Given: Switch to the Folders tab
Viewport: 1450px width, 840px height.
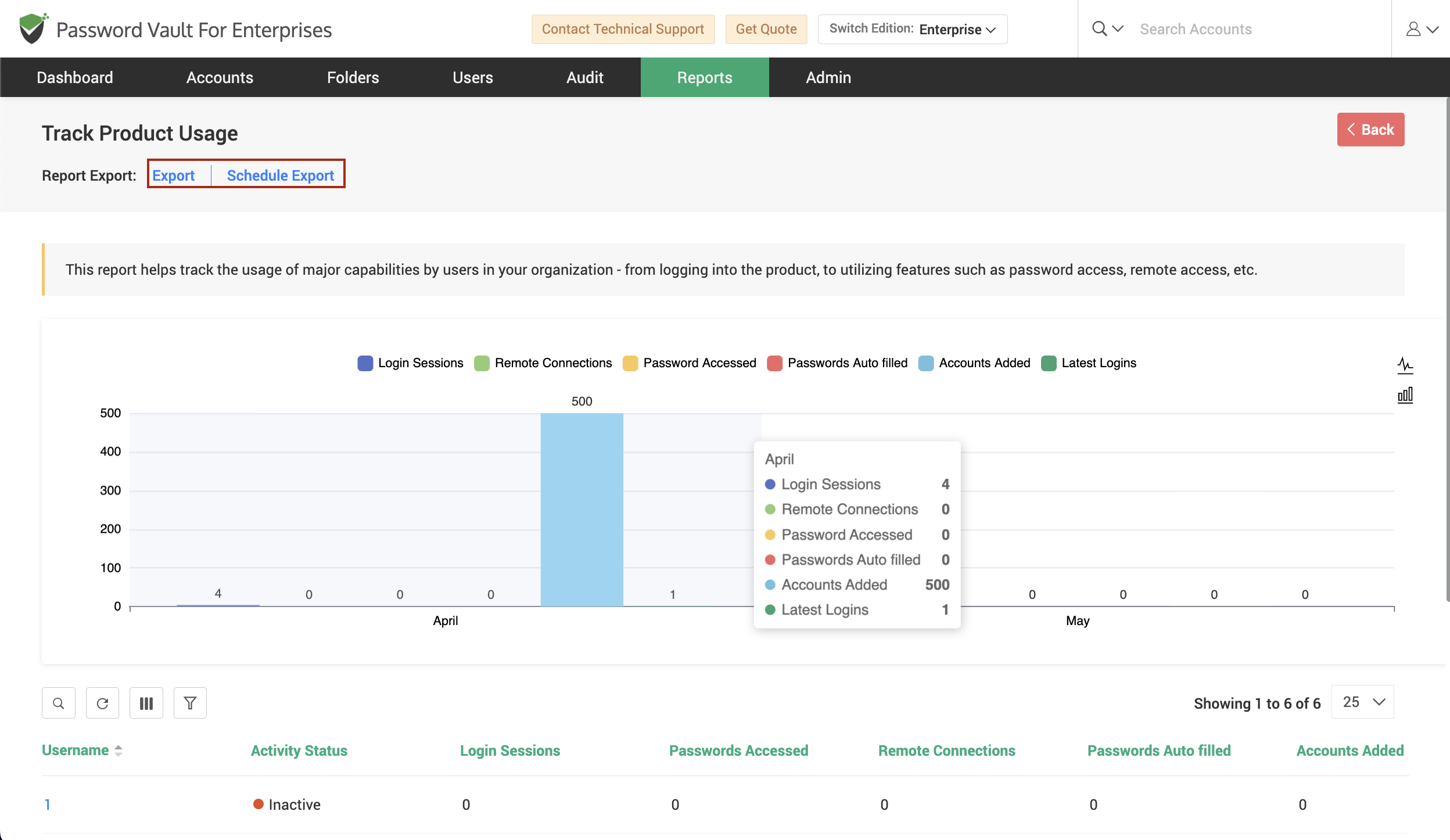Looking at the screenshot, I should point(353,77).
